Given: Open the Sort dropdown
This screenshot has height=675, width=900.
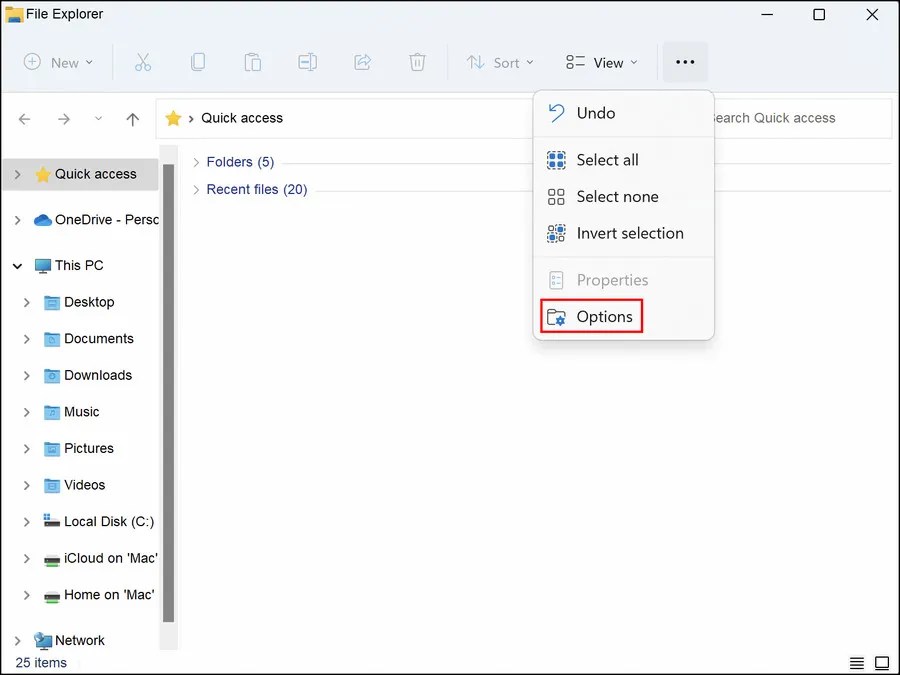Looking at the screenshot, I should pos(500,62).
